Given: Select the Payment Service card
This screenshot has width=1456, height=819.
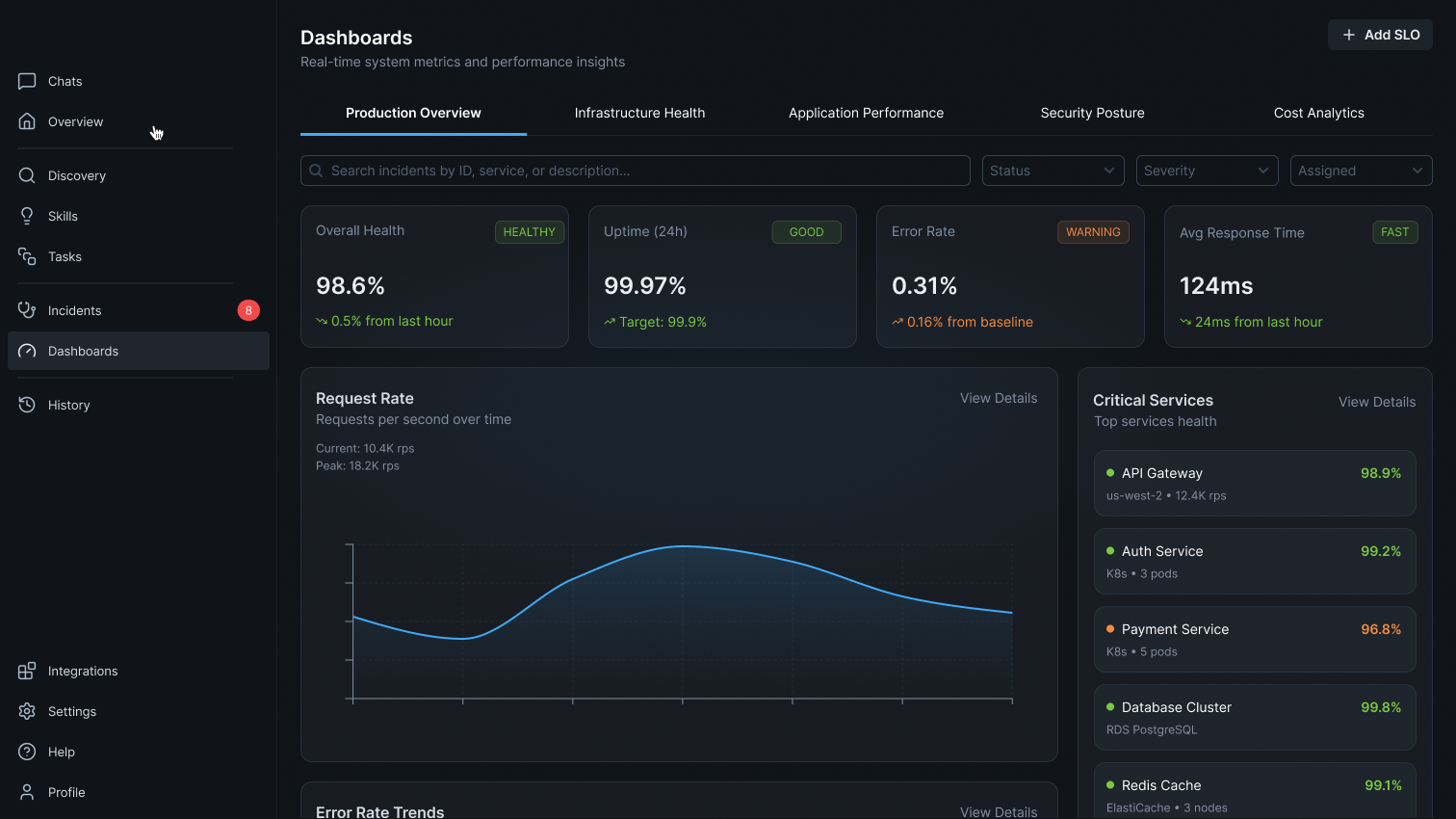Looking at the screenshot, I should pyautogui.click(x=1254, y=639).
